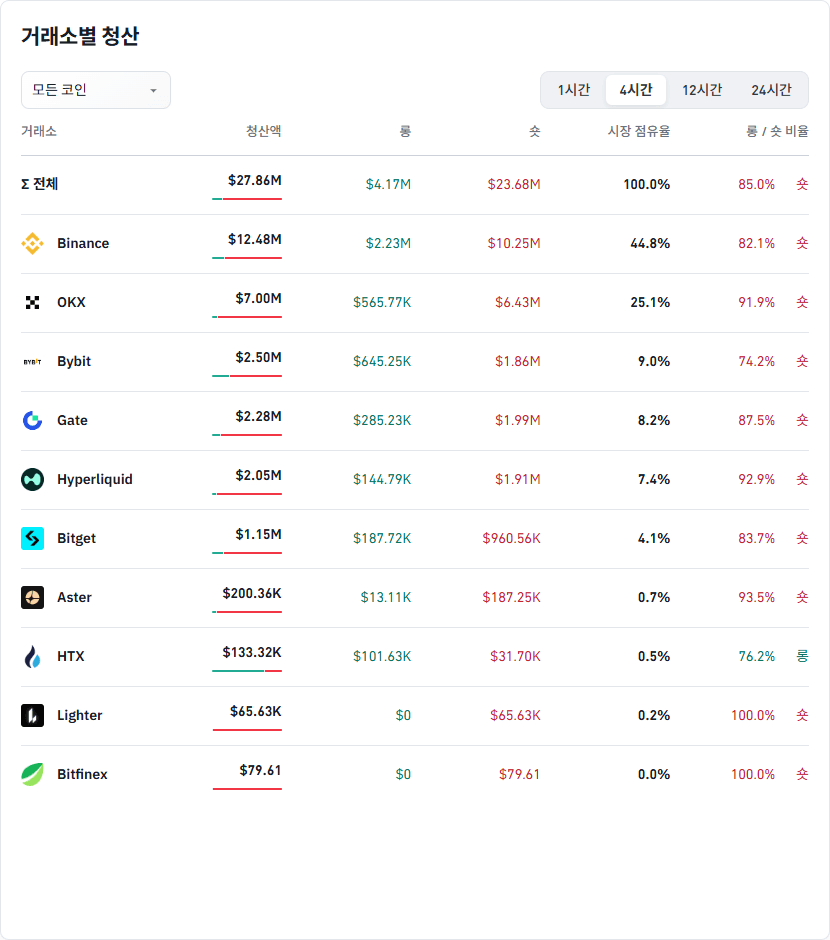Click the Gate long value $285.23K
Image resolution: width=830 pixels, height=940 pixels.
[x=382, y=421]
